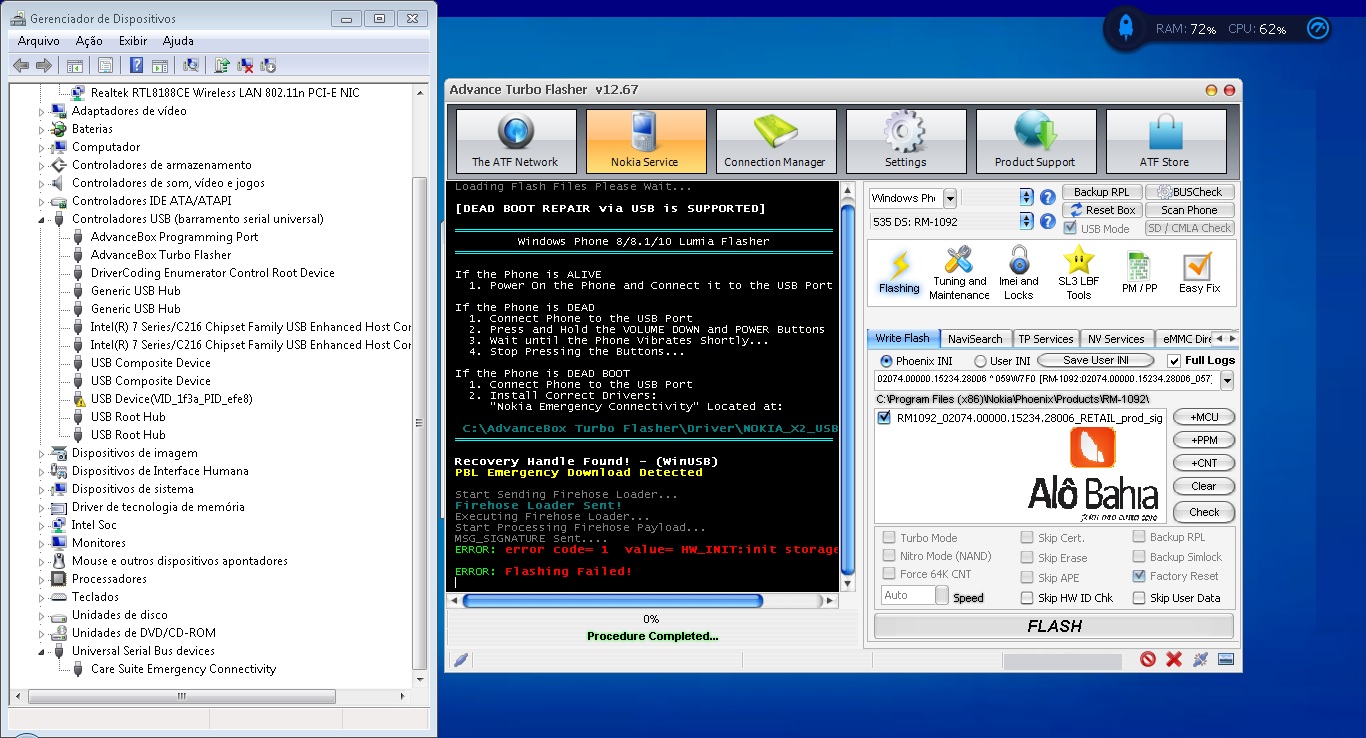The image size is (1366, 738).
Task: Enable the Turbo Mode checkbox
Action: coord(889,537)
